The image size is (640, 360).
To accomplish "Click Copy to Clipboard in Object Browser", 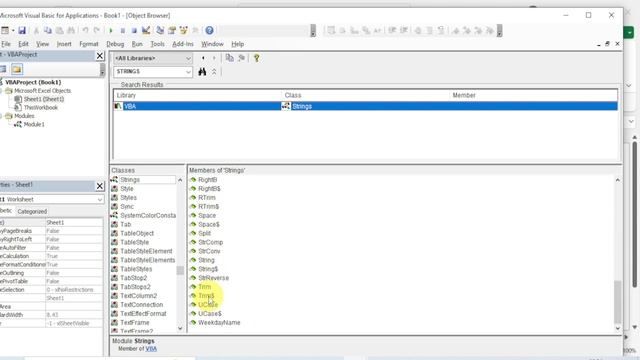I will (230, 58).
